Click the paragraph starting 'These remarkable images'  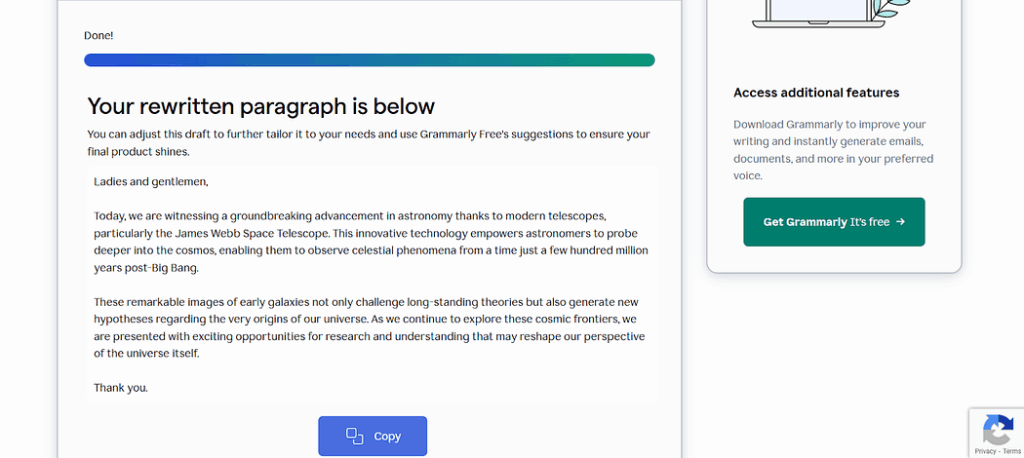click(x=370, y=327)
